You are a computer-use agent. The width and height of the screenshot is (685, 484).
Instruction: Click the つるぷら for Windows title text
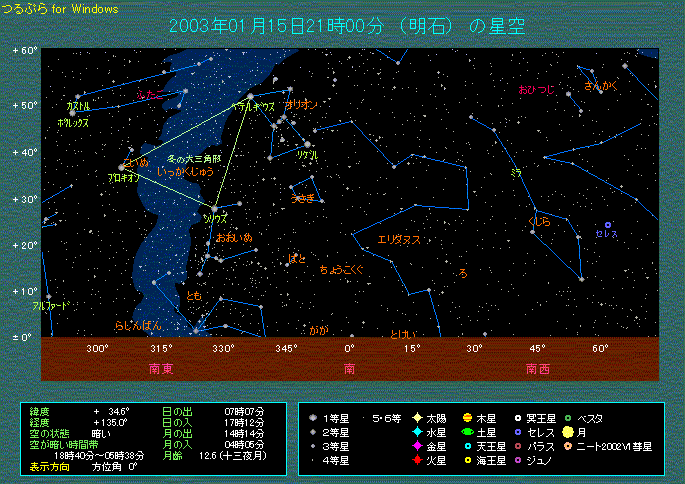pos(60,9)
